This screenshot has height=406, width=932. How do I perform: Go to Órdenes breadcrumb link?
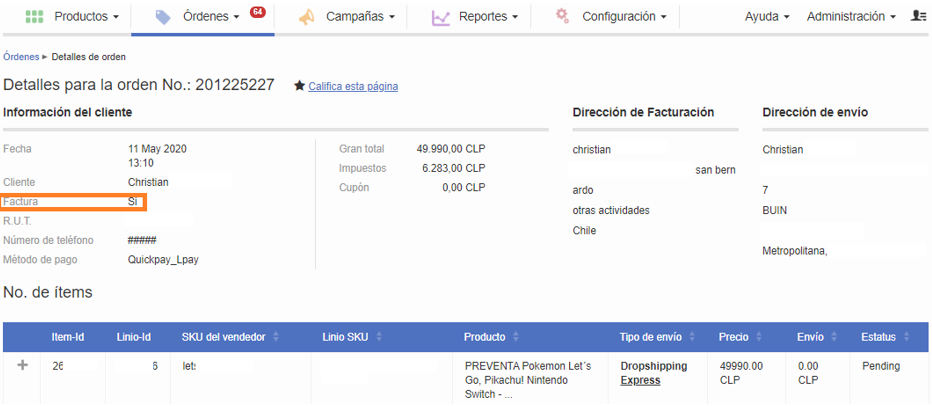coord(21,57)
